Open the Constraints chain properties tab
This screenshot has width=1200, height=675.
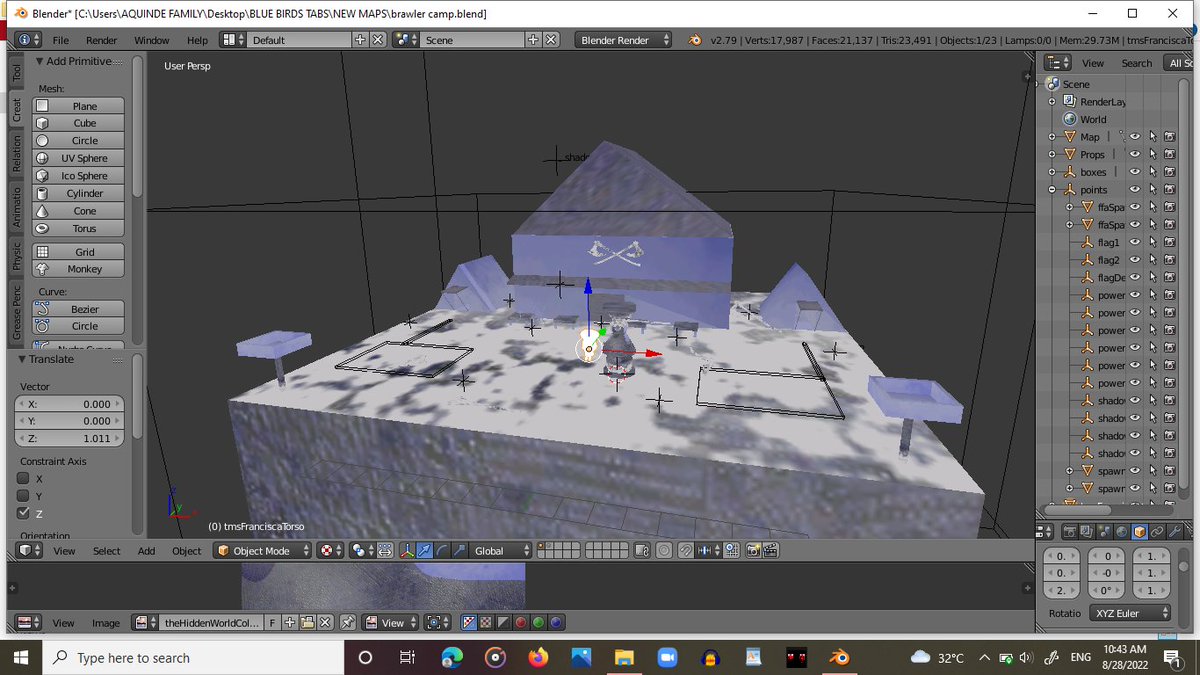coord(1157,532)
